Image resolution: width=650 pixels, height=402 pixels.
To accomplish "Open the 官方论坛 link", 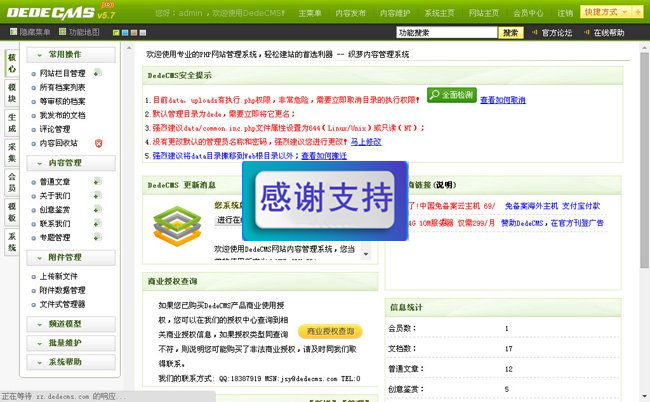I will (x=557, y=33).
